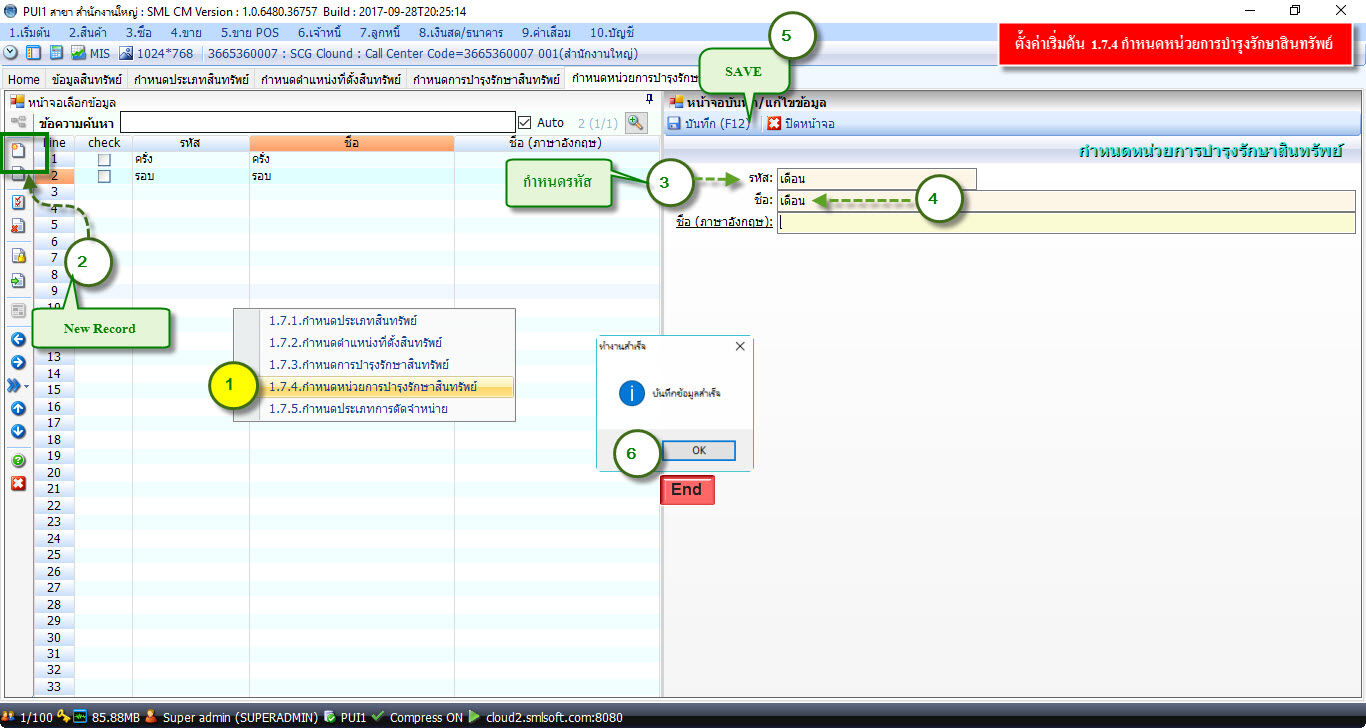This screenshot has width=1366, height=728.
Task: Click the green play icon beside cloud2.smlsoft.com
Action: (x=475, y=717)
